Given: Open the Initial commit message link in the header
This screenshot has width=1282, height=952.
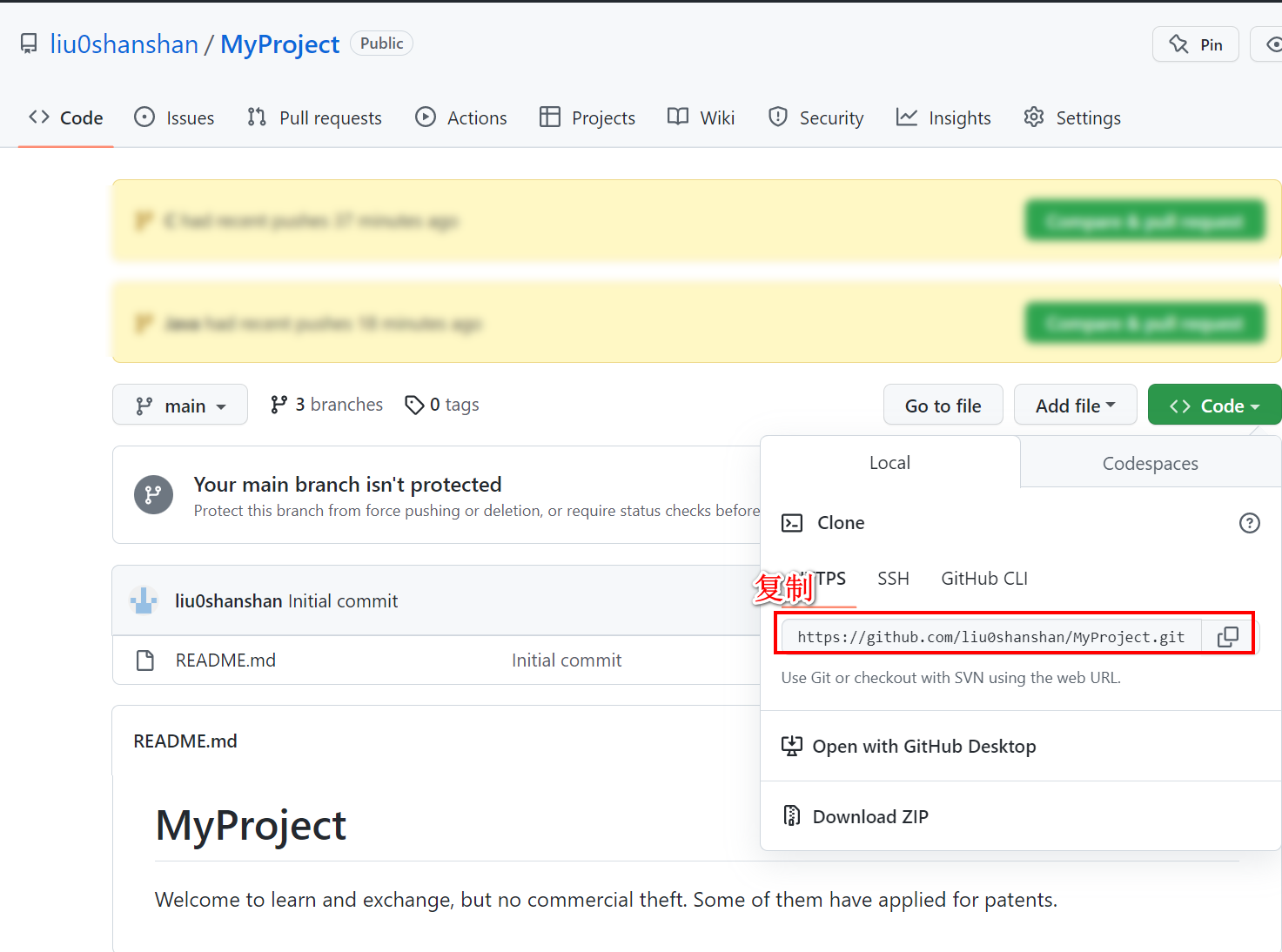Looking at the screenshot, I should (x=343, y=600).
